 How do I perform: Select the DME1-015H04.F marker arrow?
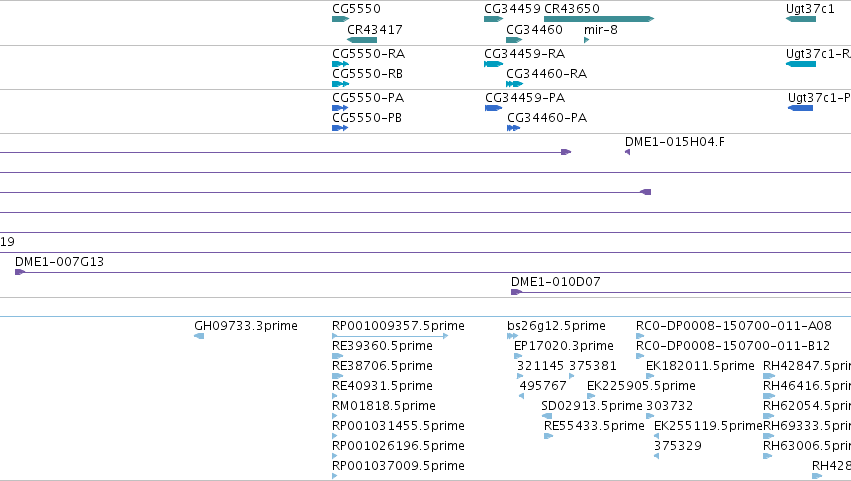tap(627, 152)
